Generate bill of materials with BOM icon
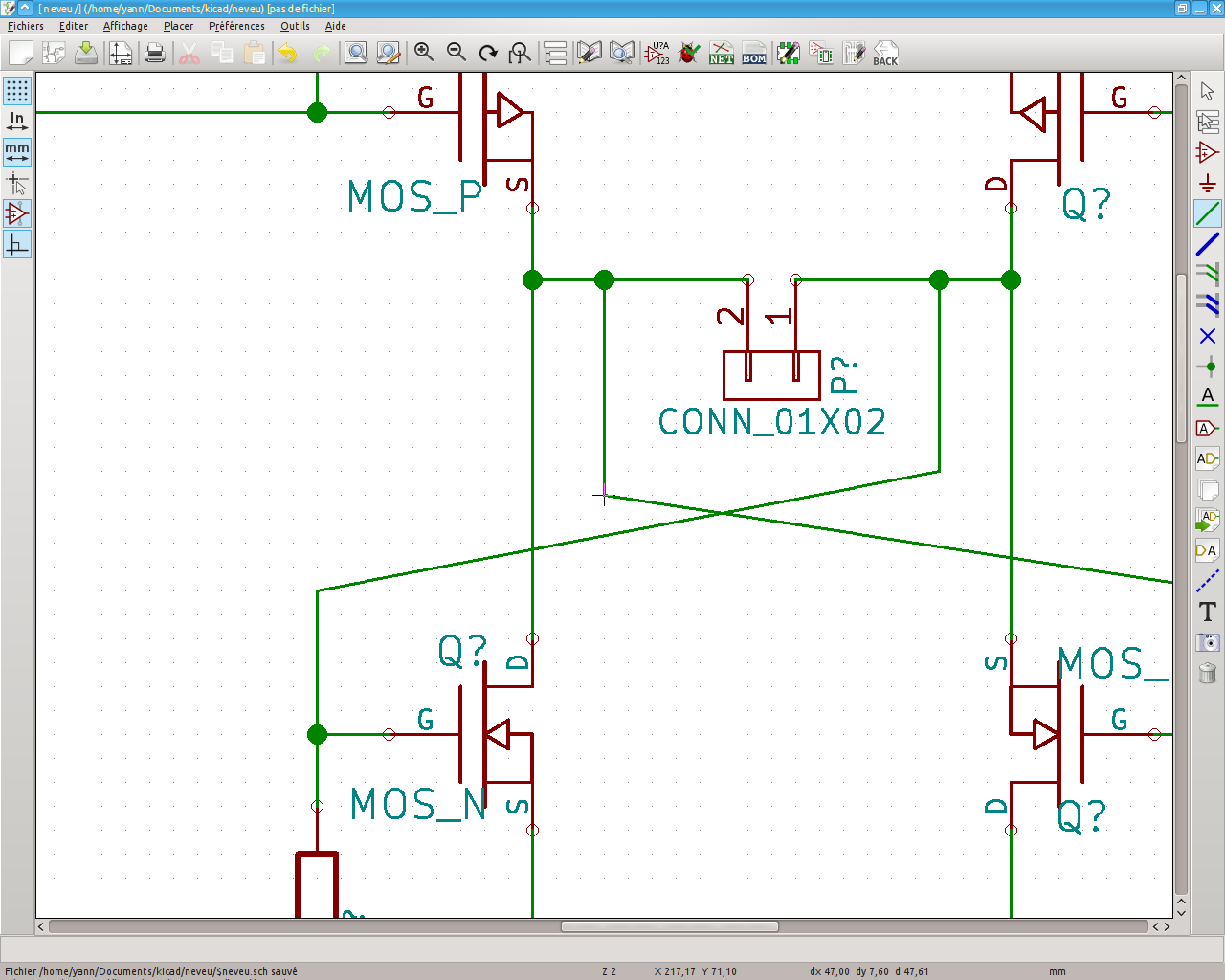 tap(754, 53)
